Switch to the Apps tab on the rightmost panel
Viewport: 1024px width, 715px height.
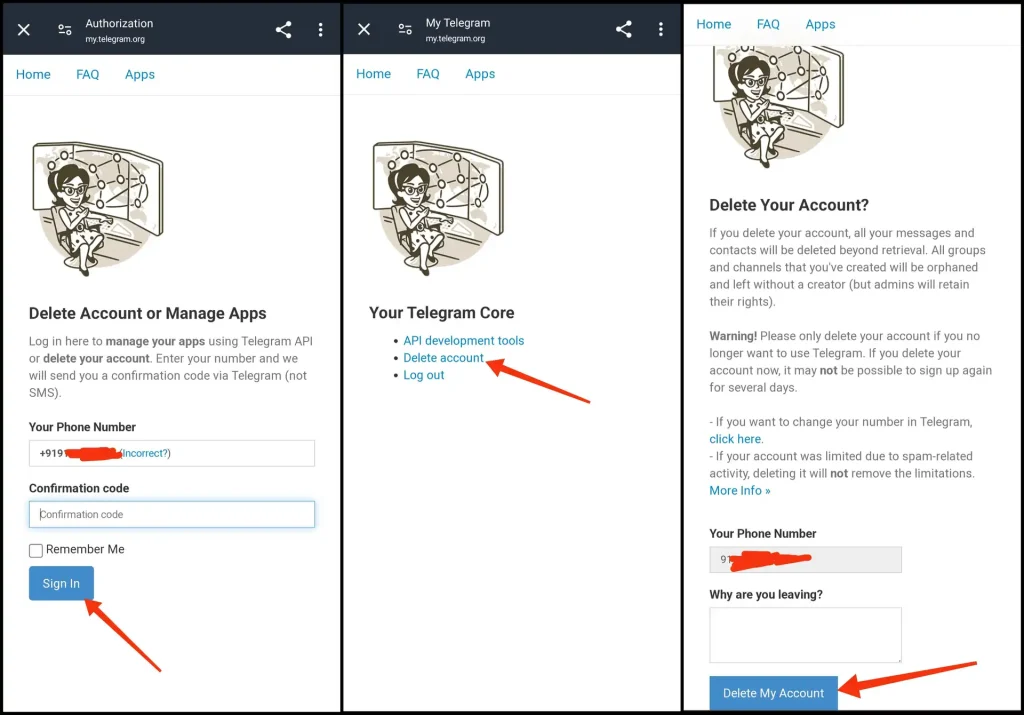tap(820, 24)
